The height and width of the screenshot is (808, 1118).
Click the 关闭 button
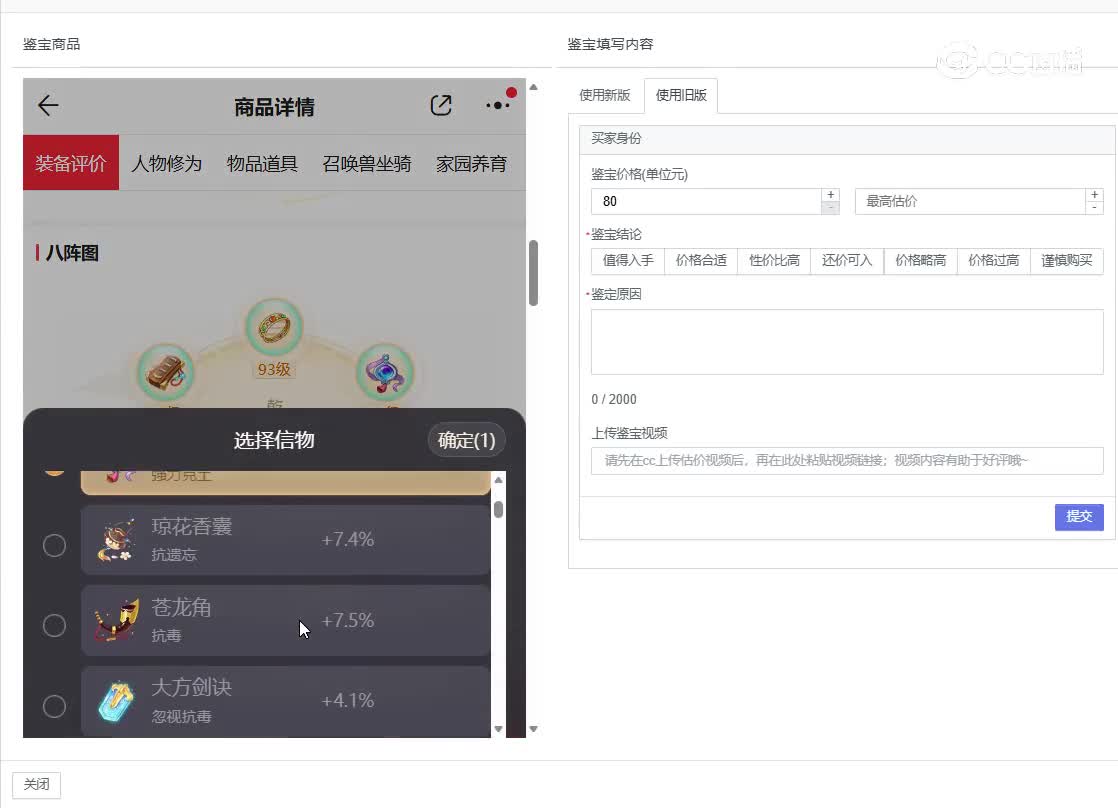36,784
